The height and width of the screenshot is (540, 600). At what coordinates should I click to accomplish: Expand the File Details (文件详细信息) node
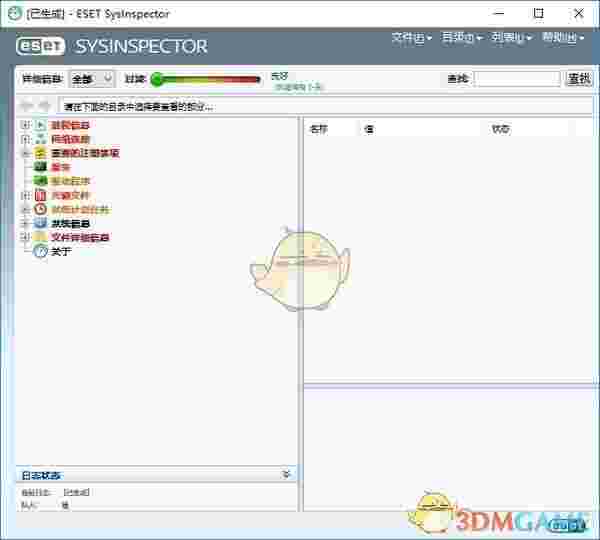25,237
